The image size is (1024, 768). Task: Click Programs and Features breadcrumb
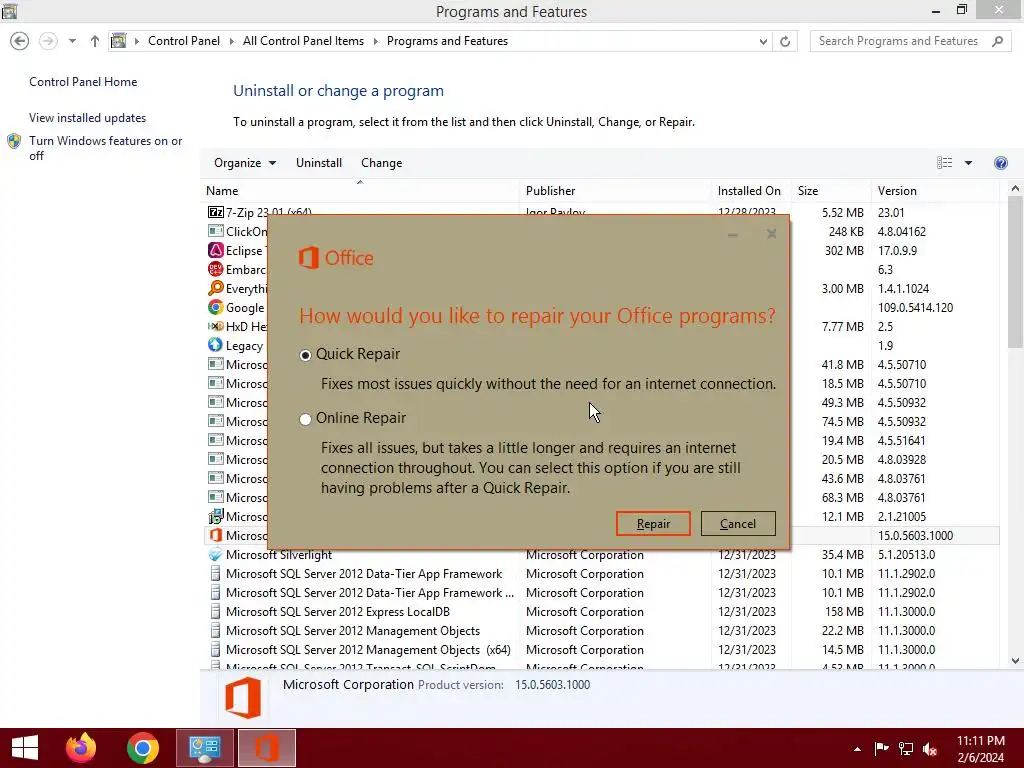(447, 40)
